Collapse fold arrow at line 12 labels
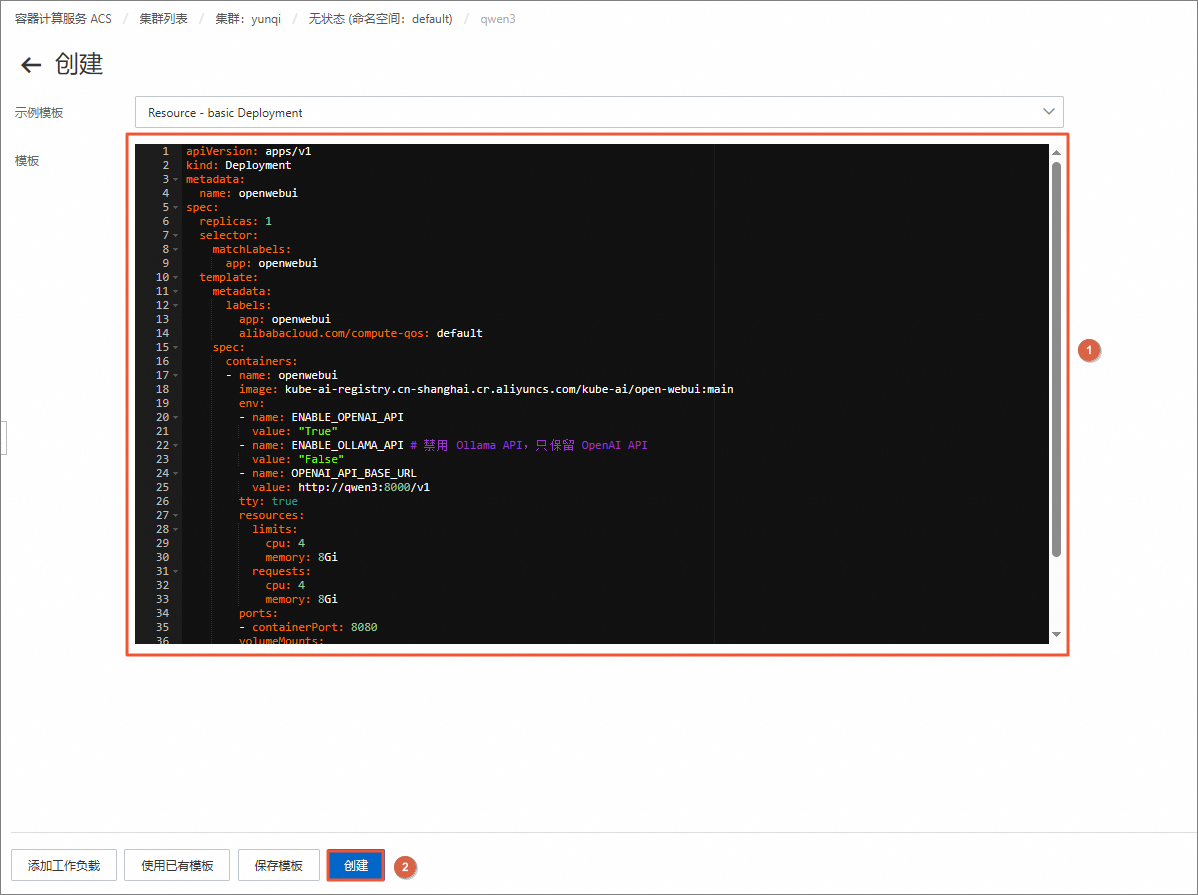Viewport: 1198px width, 895px height. [176, 306]
